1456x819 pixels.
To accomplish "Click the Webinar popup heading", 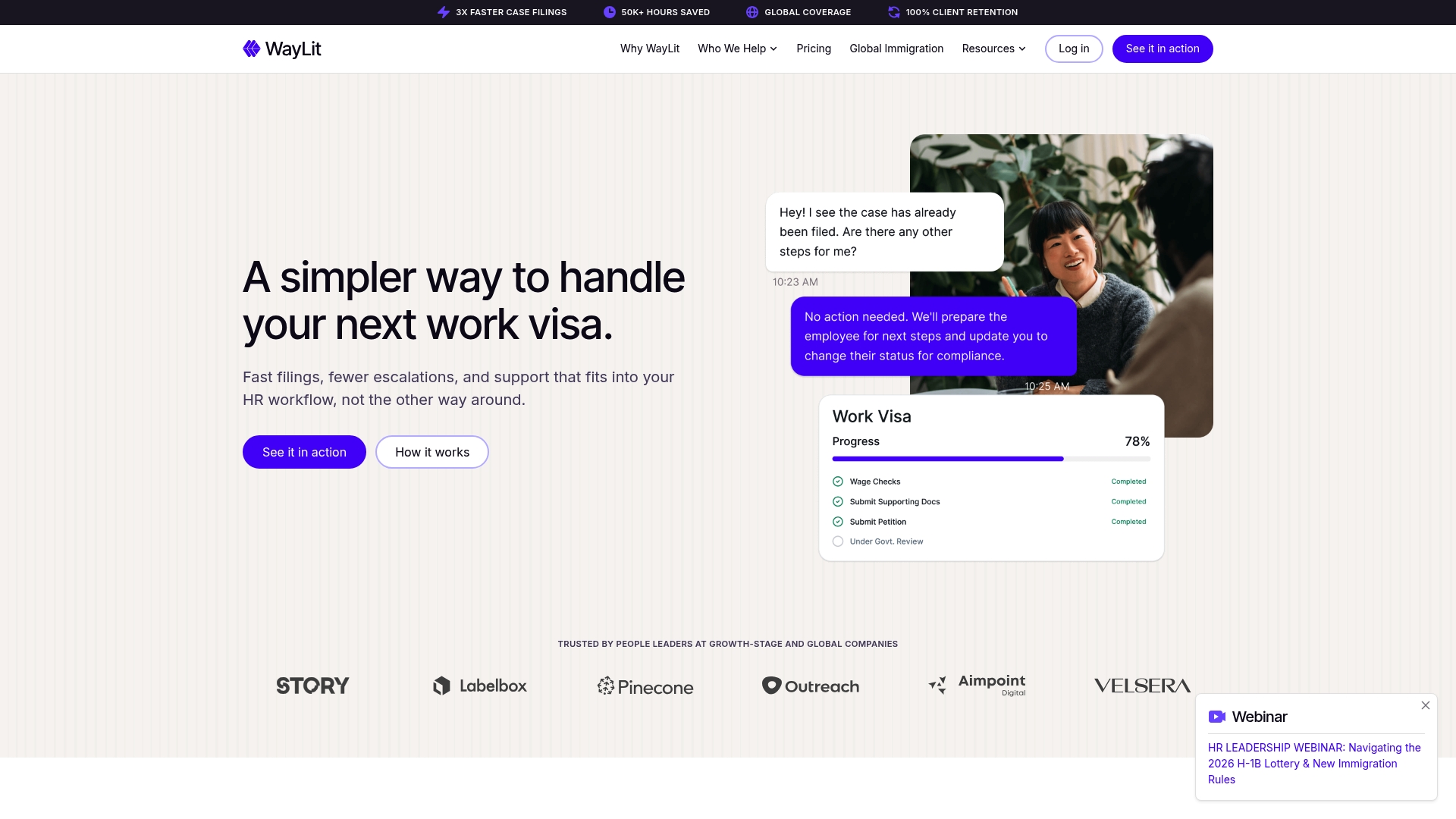I will coord(1260,717).
